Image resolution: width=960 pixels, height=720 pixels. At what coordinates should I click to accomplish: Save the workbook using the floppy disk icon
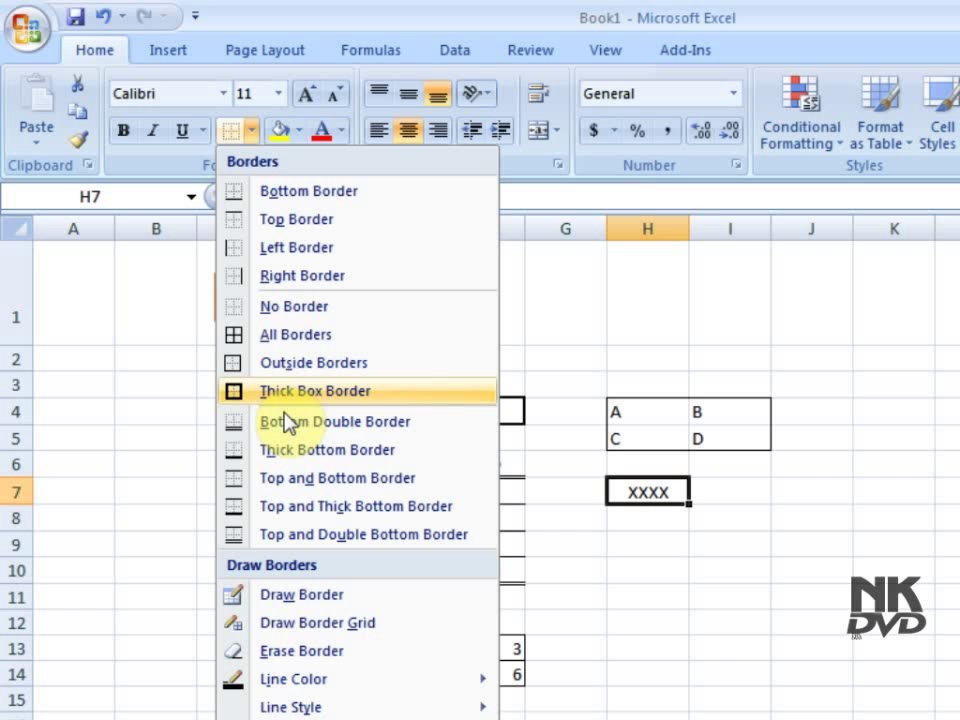click(75, 17)
